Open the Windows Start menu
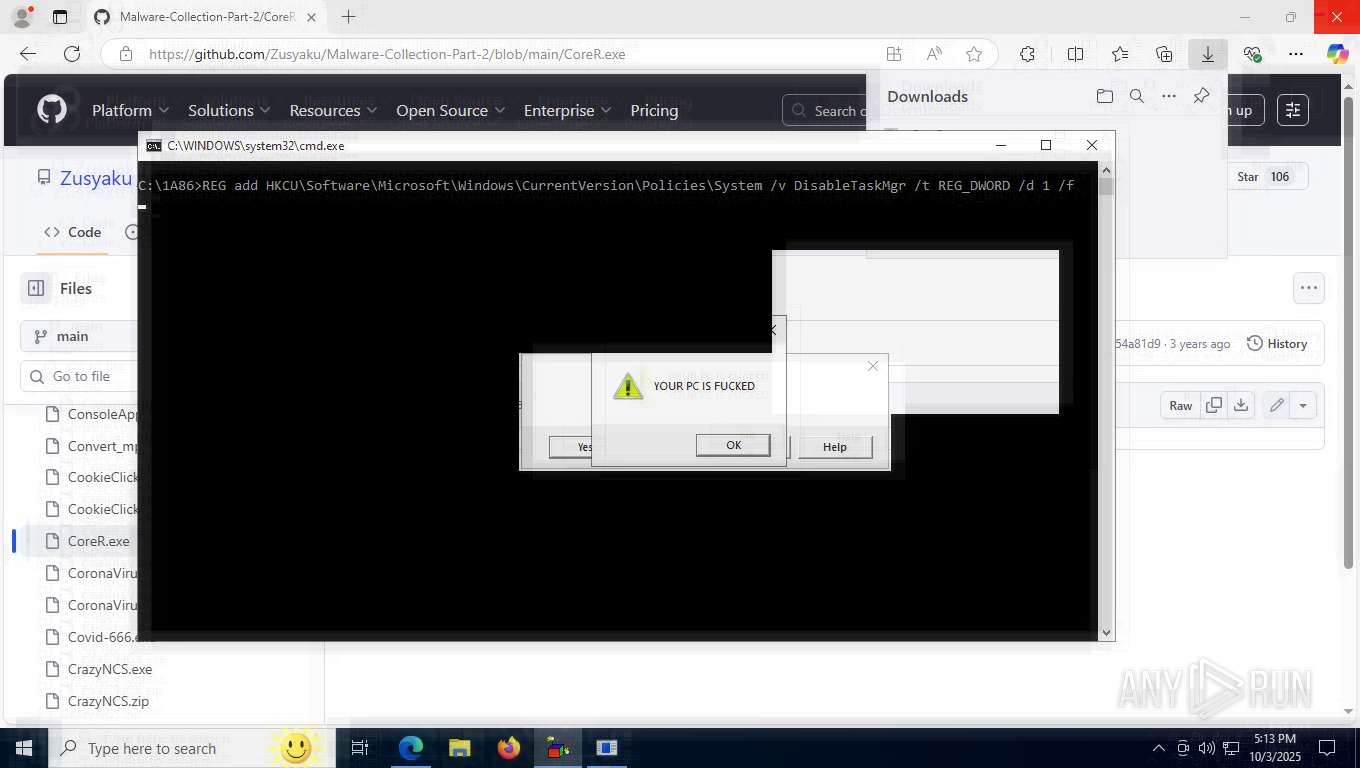The height and width of the screenshot is (768, 1360). tap(24, 748)
